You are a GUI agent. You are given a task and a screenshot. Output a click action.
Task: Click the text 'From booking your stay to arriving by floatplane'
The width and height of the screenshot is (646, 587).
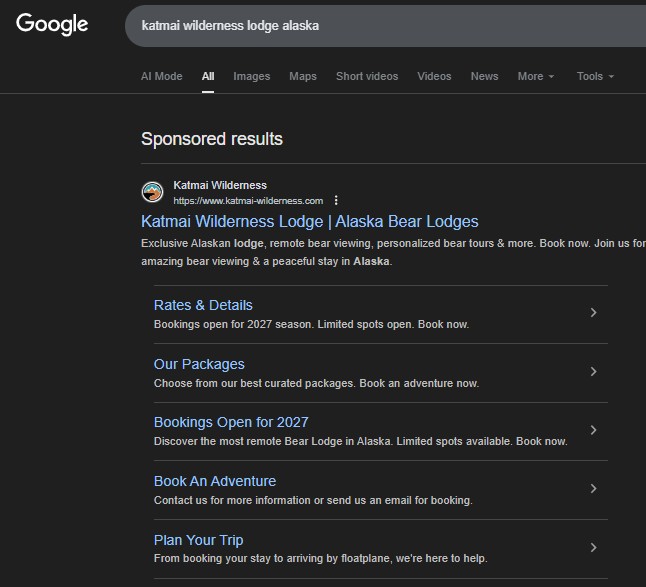[273, 559]
